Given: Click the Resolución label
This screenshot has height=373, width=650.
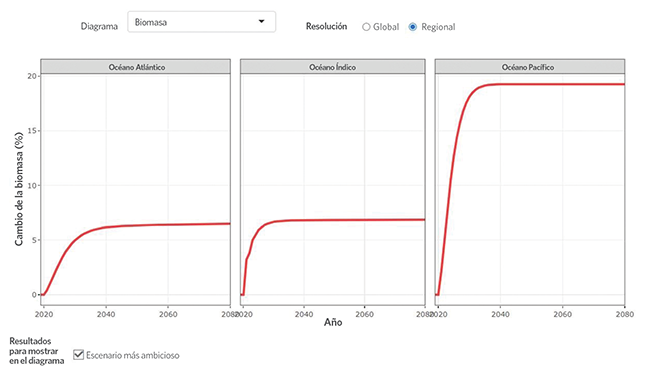Looking at the screenshot, I should coord(327,27).
